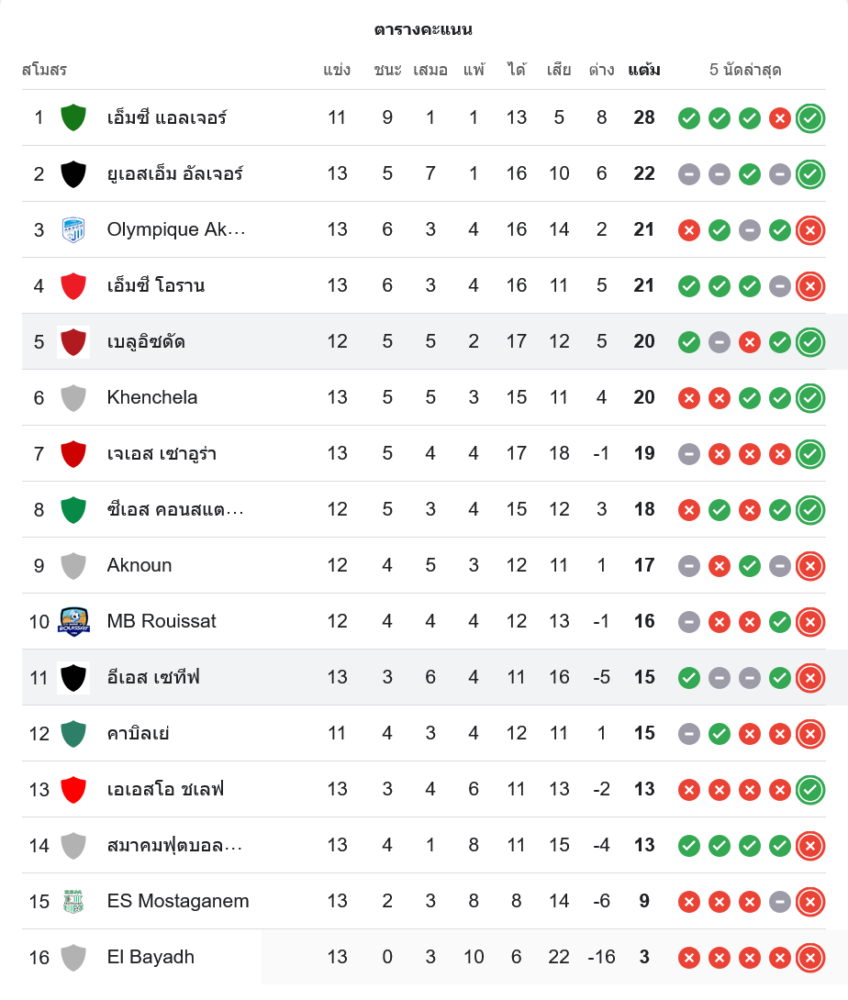The height and width of the screenshot is (1000, 848).
Task: Click the Olympique Akbou club logo
Action: 73,230
